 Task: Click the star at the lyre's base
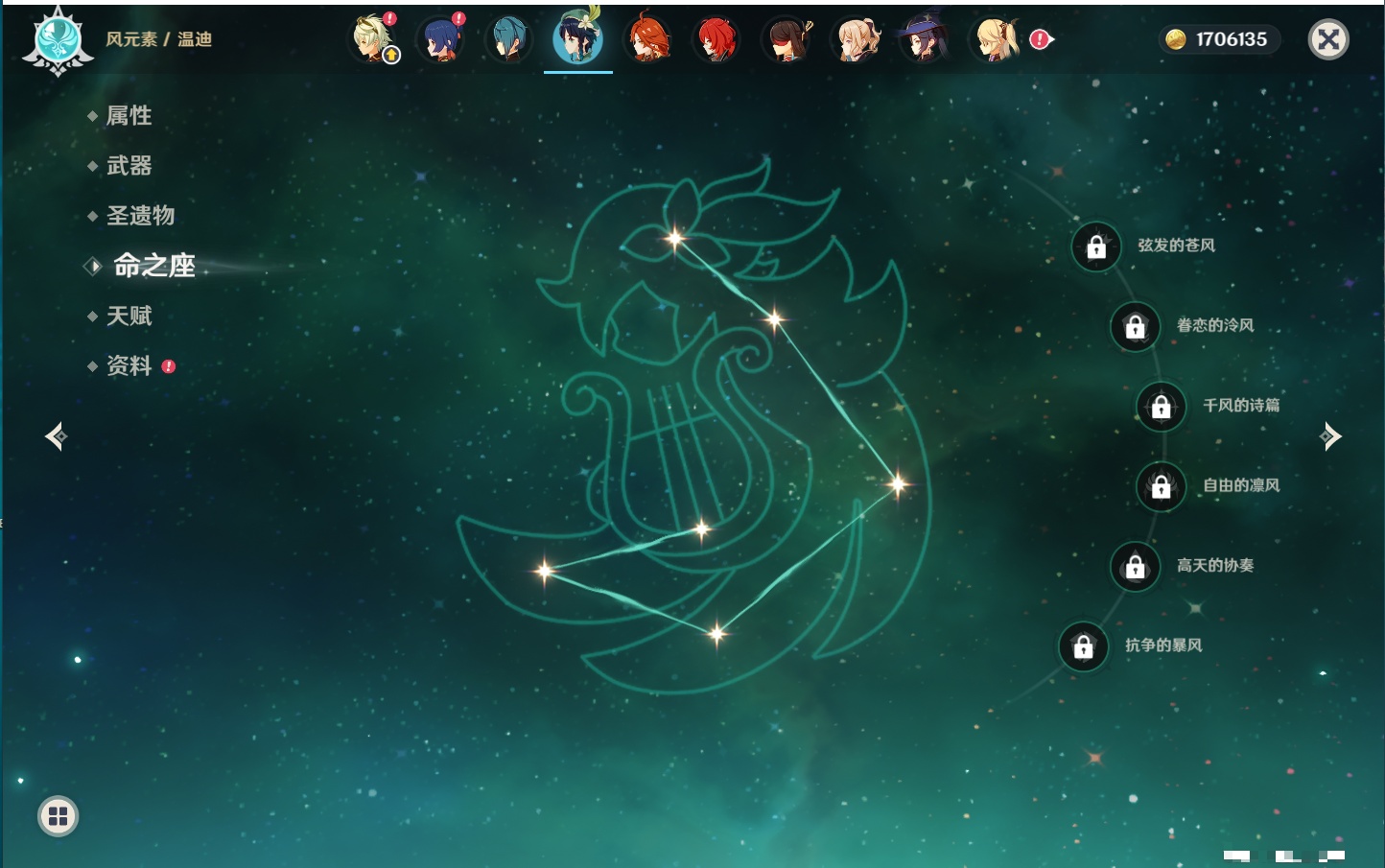(x=701, y=528)
